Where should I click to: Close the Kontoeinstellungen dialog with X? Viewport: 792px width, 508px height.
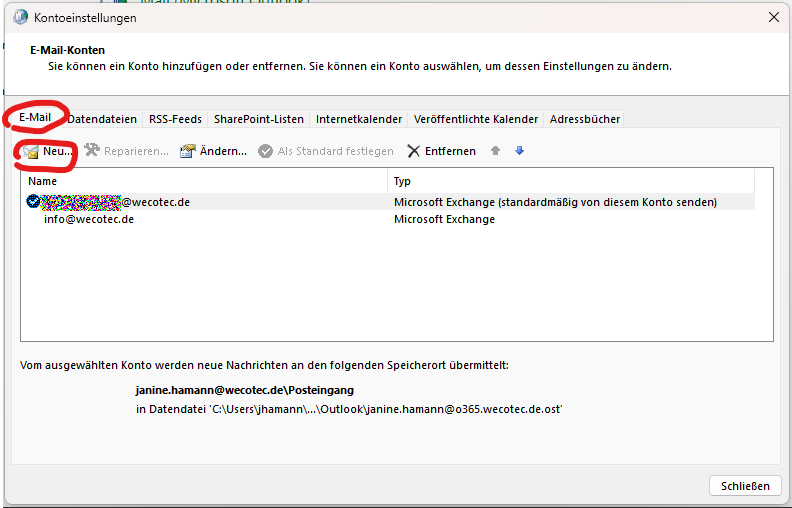click(x=773, y=17)
